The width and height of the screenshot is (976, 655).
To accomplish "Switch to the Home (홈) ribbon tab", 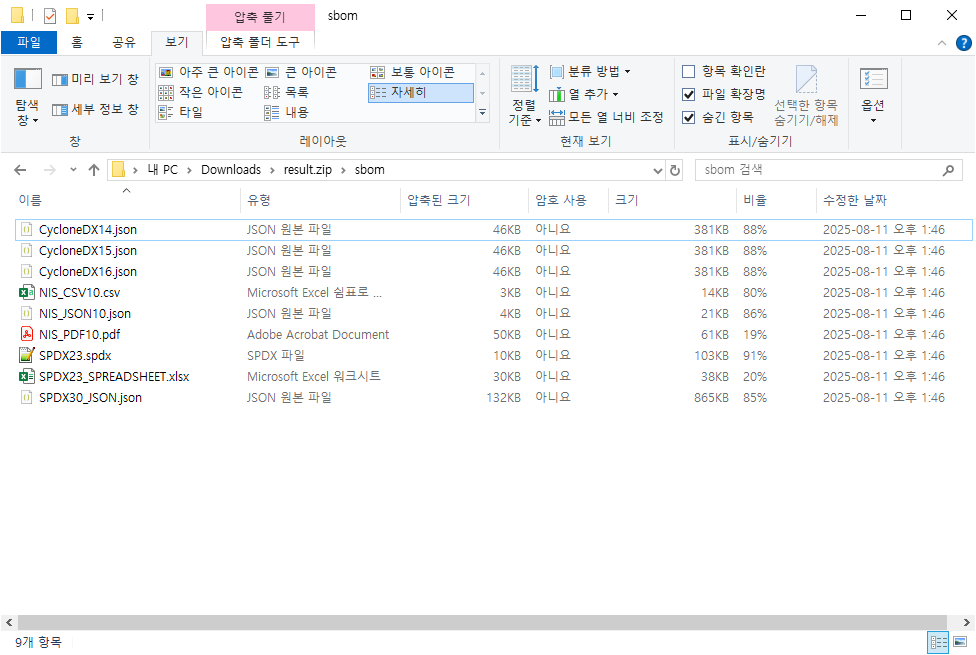I will point(77,43).
